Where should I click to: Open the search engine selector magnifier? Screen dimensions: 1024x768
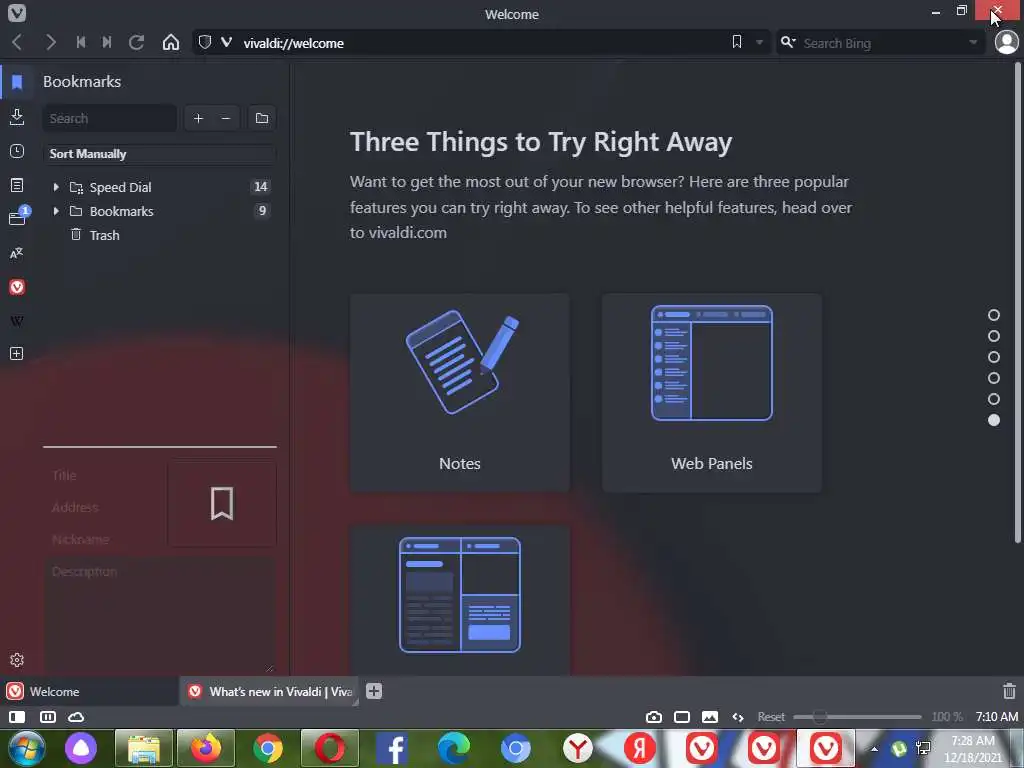(x=788, y=42)
